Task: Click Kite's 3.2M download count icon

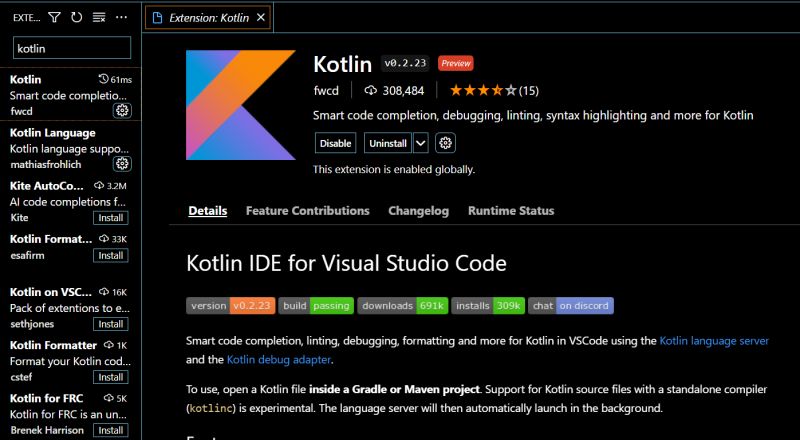Action: tap(99, 186)
